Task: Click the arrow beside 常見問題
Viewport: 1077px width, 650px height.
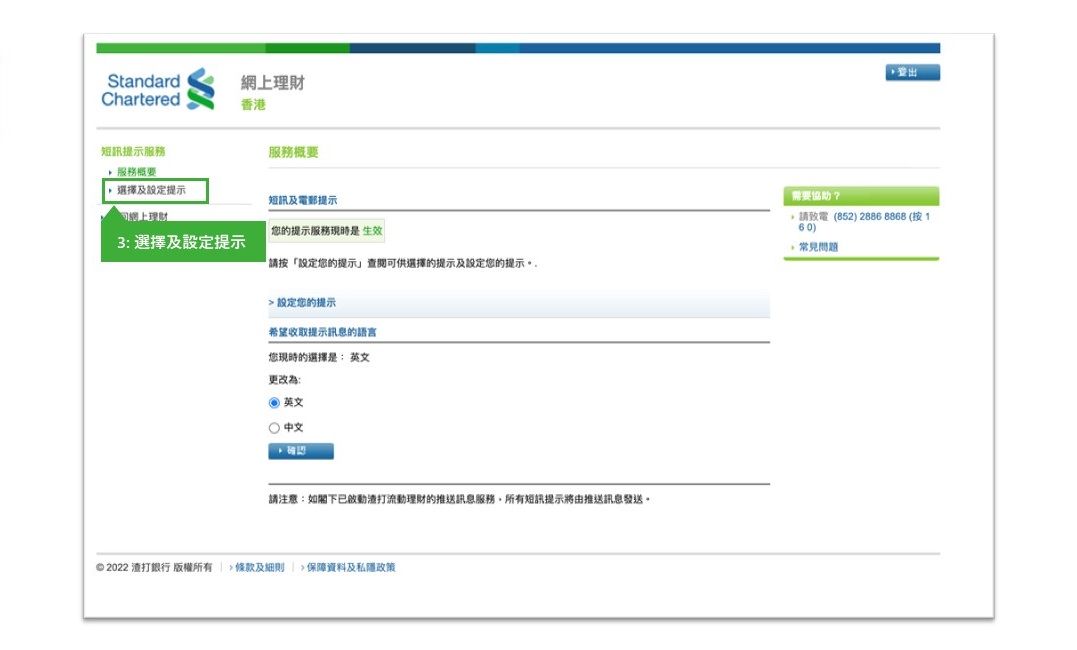Action: point(793,247)
